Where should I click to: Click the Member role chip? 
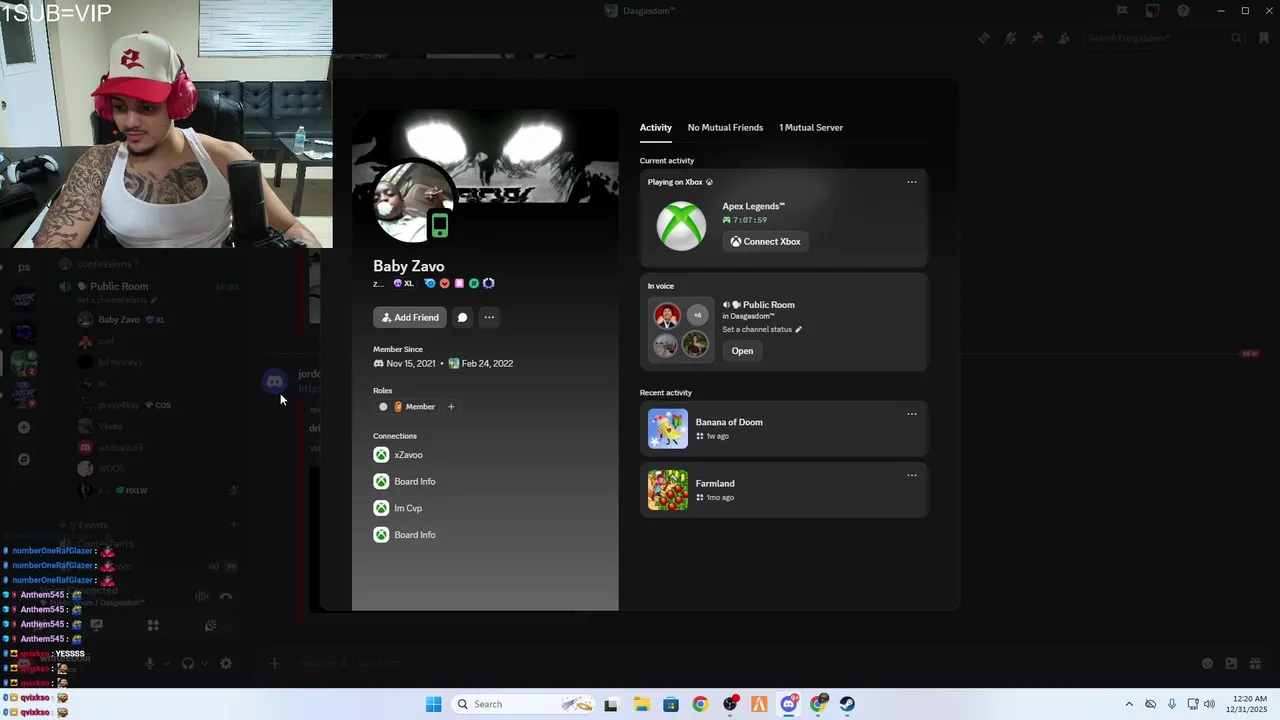pyautogui.click(x=408, y=407)
